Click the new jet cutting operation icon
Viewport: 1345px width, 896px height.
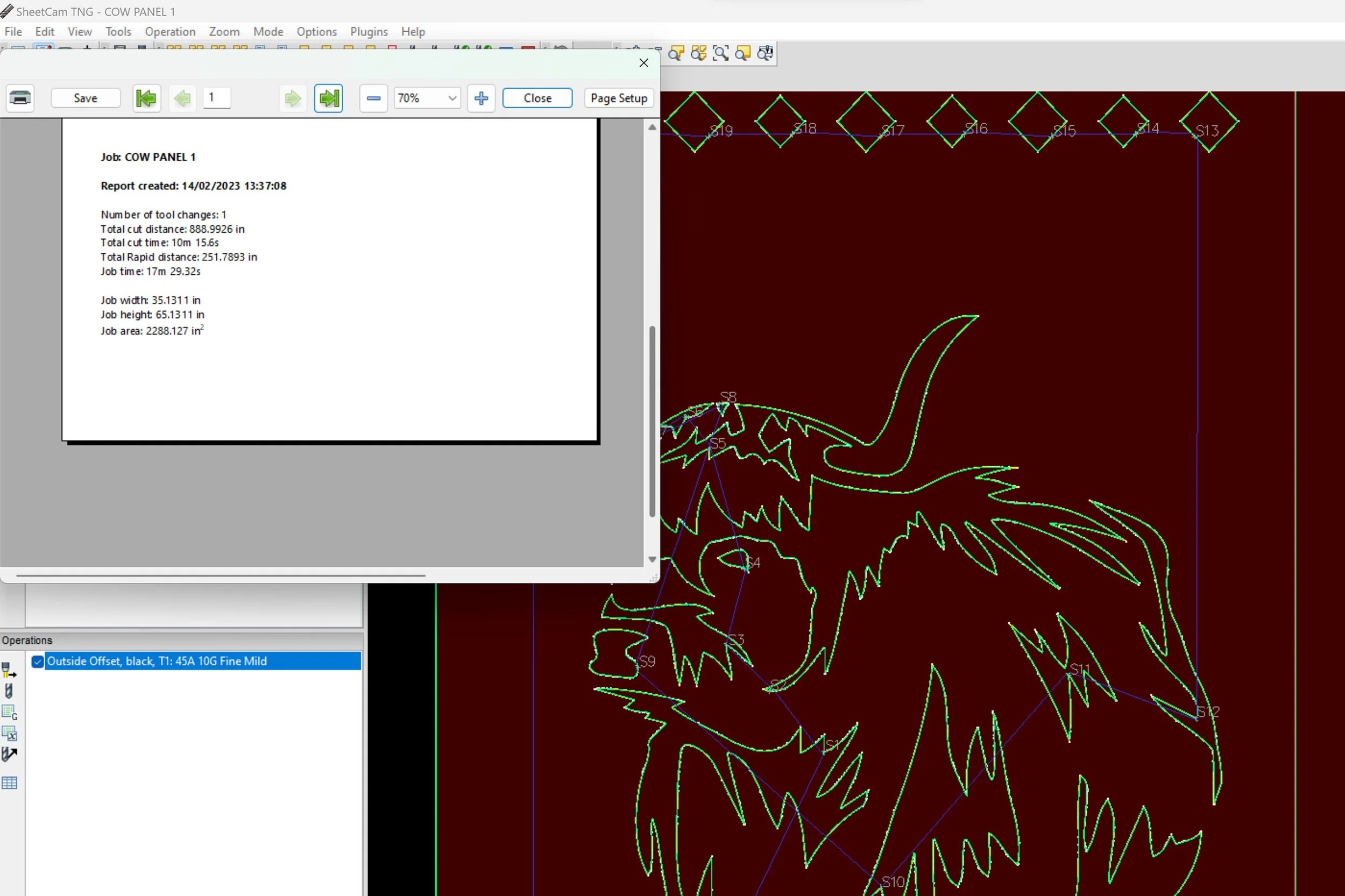pos(9,669)
